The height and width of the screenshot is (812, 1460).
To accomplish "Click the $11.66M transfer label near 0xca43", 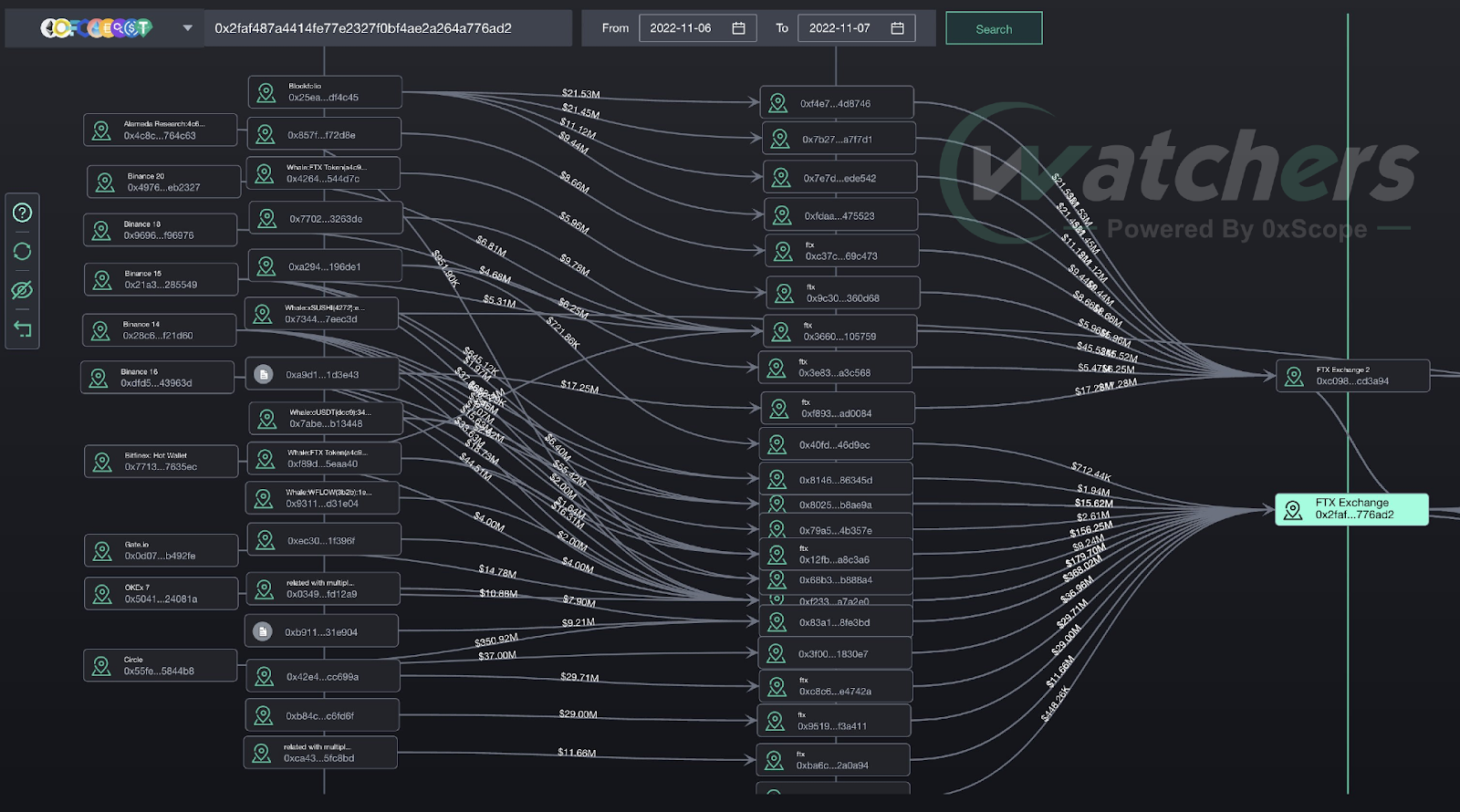I will [577, 753].
